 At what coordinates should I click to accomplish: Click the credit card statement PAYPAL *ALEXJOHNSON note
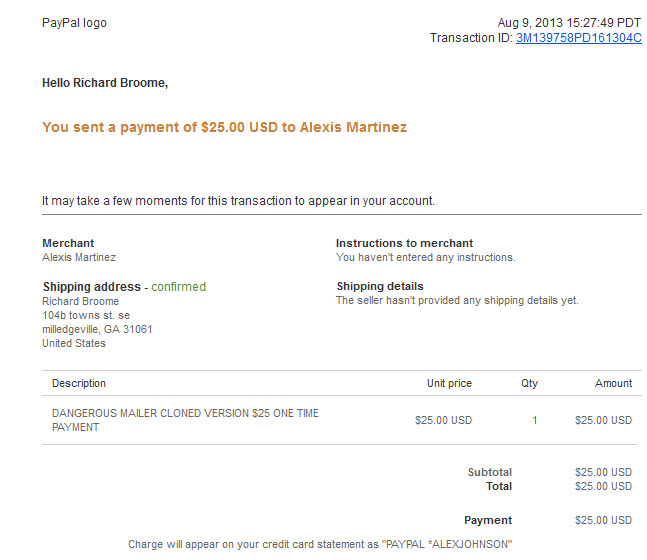(320, 544)
